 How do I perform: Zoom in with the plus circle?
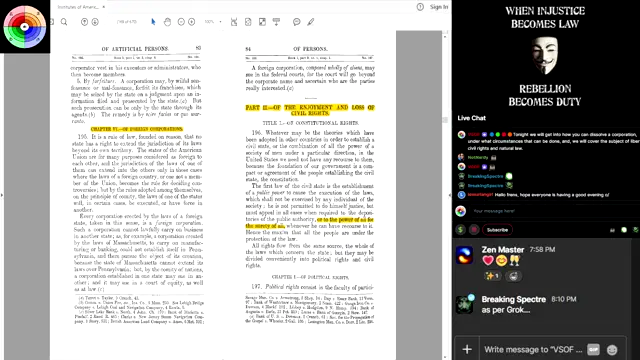pyautogui.click(x=191, y=22)
